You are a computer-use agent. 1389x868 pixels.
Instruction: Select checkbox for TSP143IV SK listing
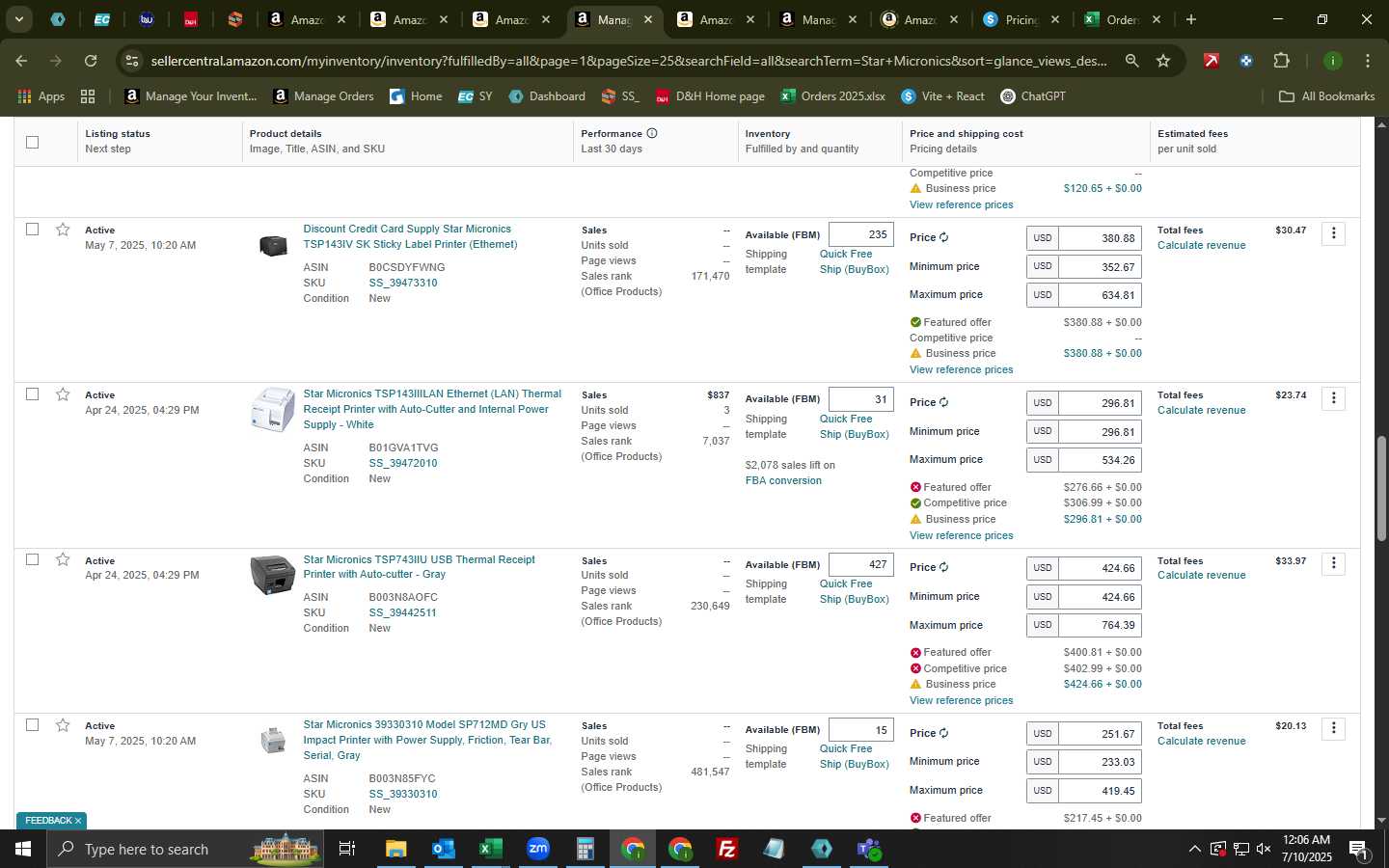click(x=32, y=230)
